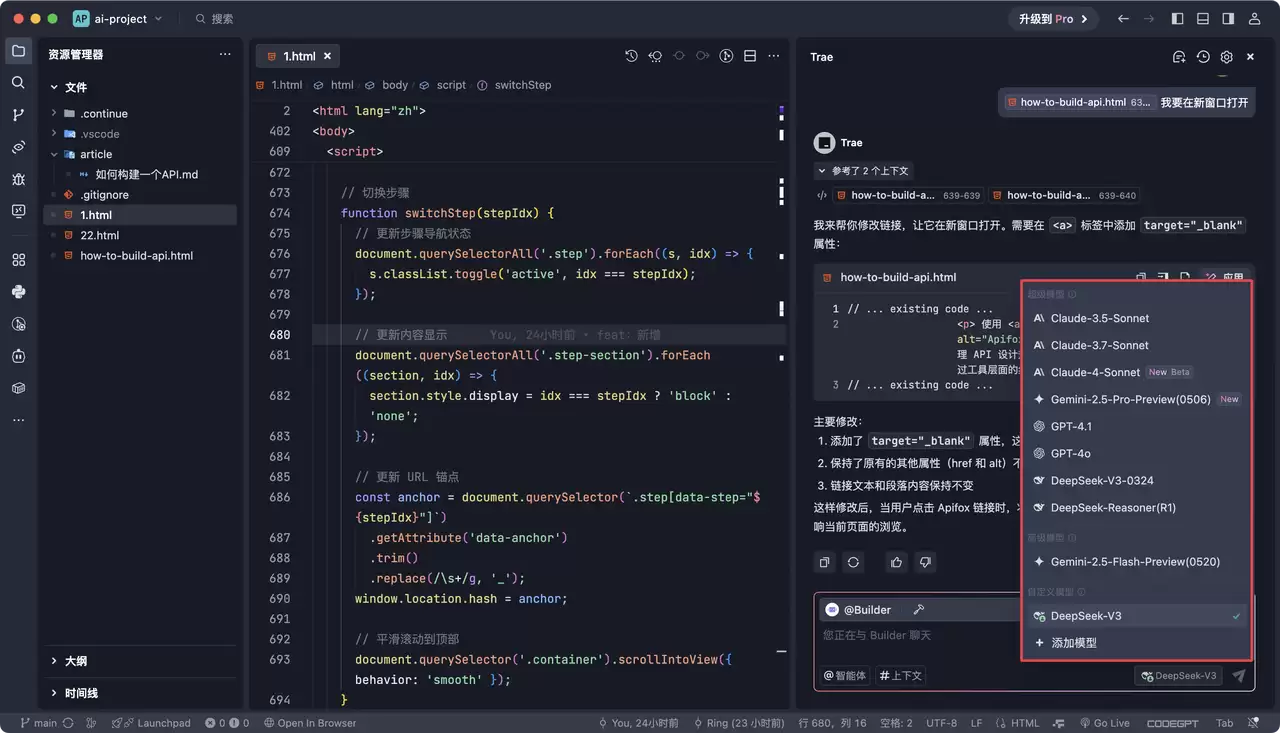Open the ai-project workspace dropdown
The height and width of the screenshot is (733, 1280).
pos(119,19)
